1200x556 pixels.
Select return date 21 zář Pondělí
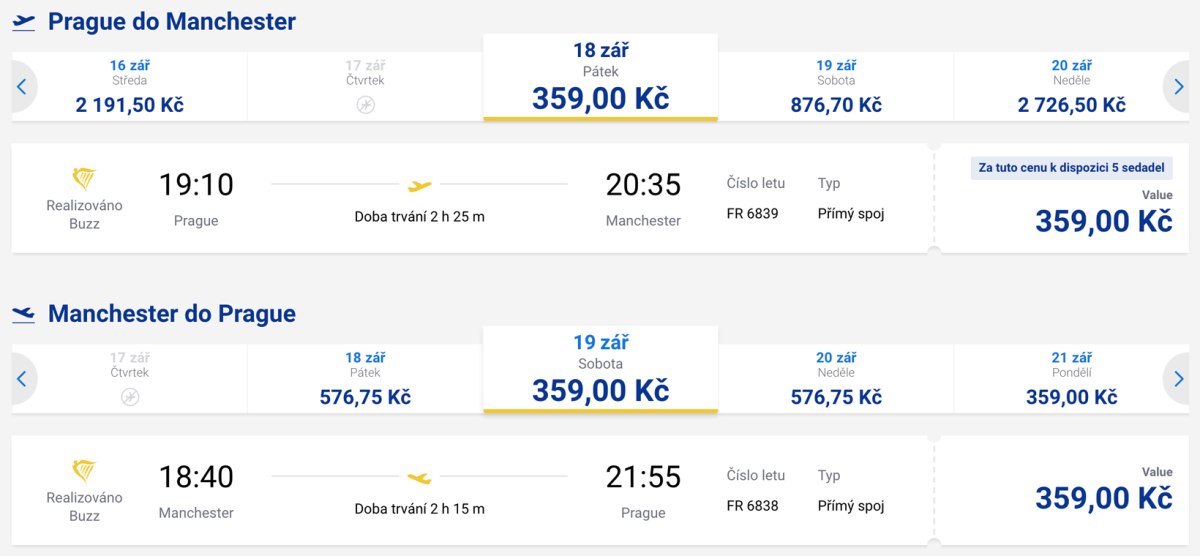[x=1071, y=380]
